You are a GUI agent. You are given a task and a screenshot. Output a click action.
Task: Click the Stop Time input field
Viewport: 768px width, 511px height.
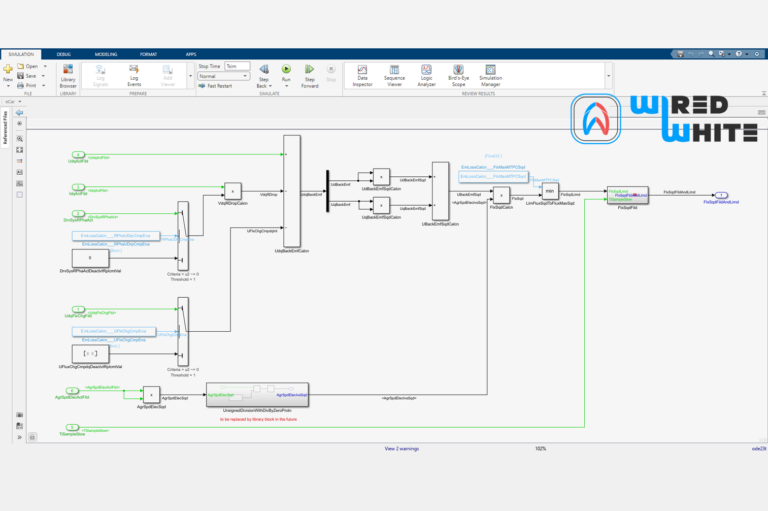pyautogui.click(x=237, y=66)
